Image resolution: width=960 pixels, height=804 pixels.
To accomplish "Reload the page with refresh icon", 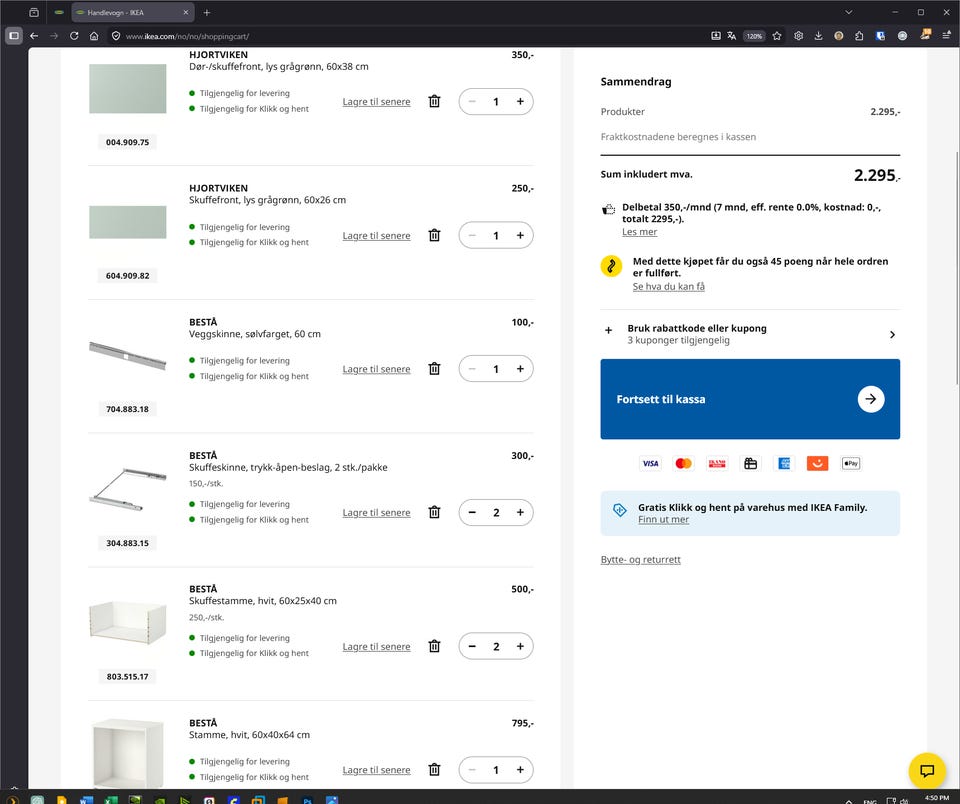I will [x=74, y=36].
